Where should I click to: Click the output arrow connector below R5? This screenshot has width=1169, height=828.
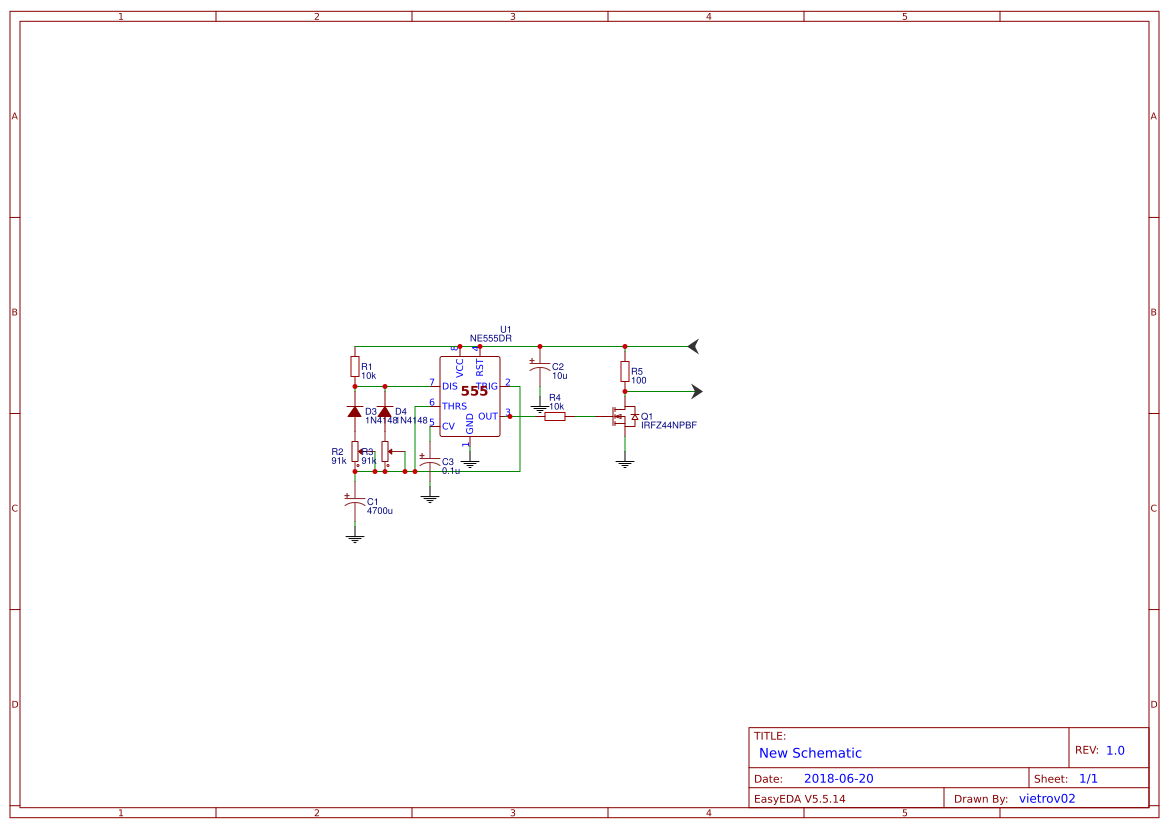click(696, 391)
